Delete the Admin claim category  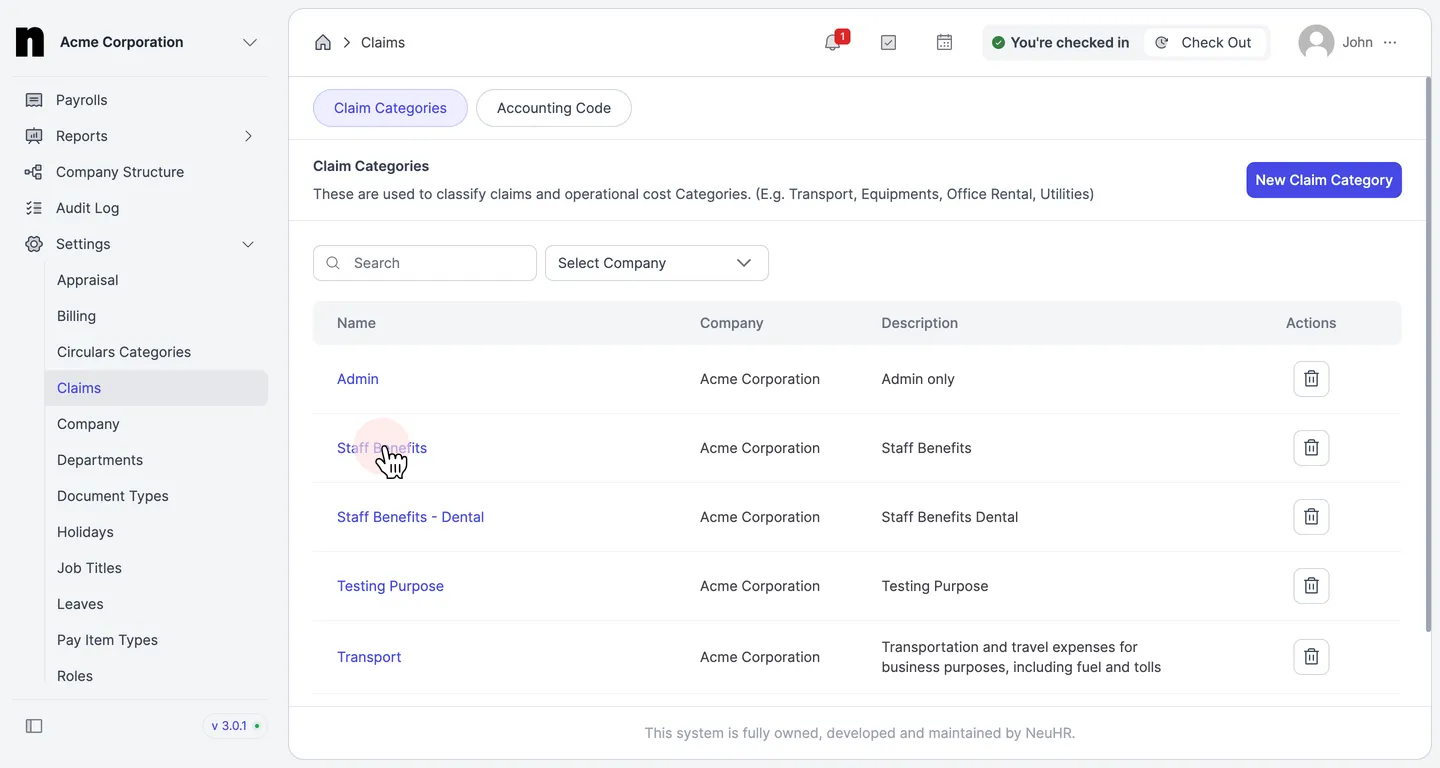[1311, 379]
